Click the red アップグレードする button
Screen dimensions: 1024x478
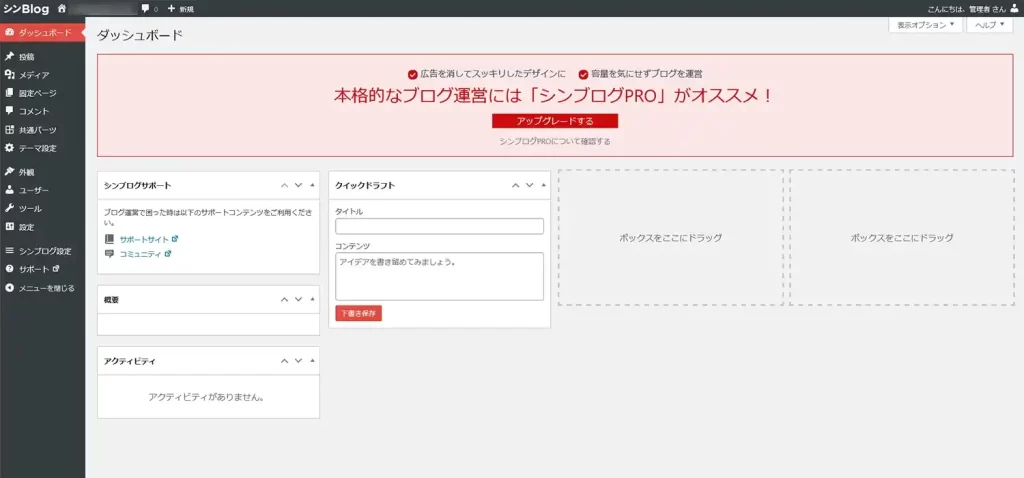click(x=555, y=121)
